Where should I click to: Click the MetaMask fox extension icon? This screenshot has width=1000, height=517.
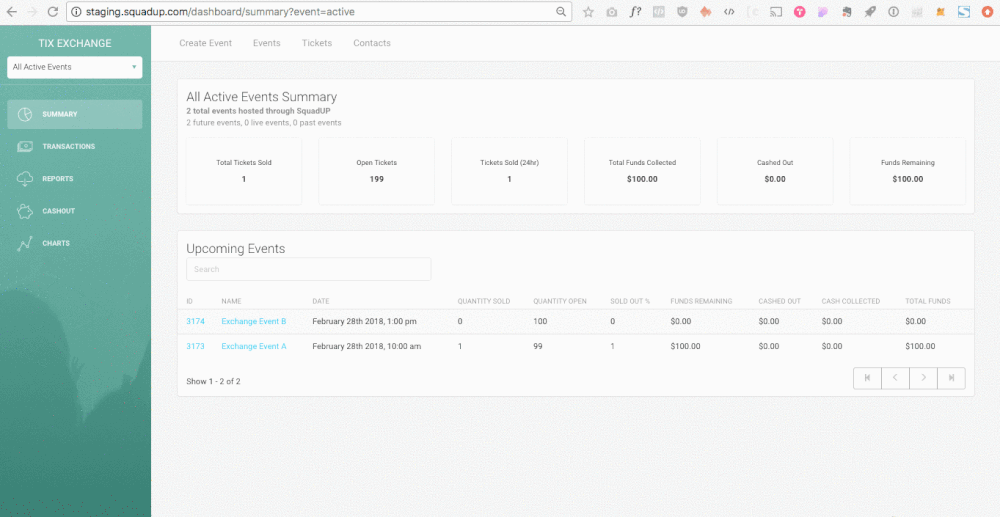pos(939,12)
